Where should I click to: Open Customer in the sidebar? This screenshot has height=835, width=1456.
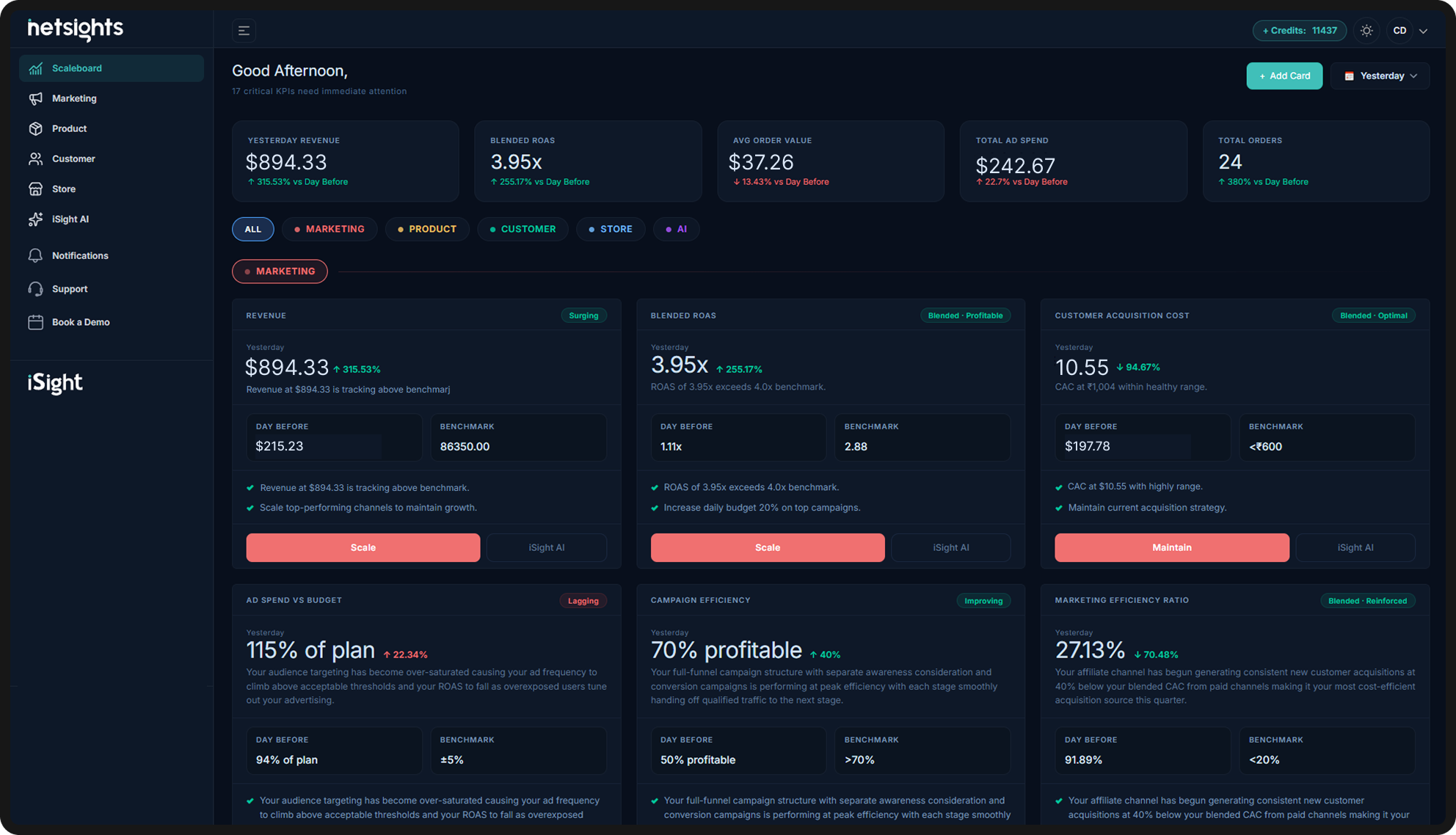click(x=112, y=158)
